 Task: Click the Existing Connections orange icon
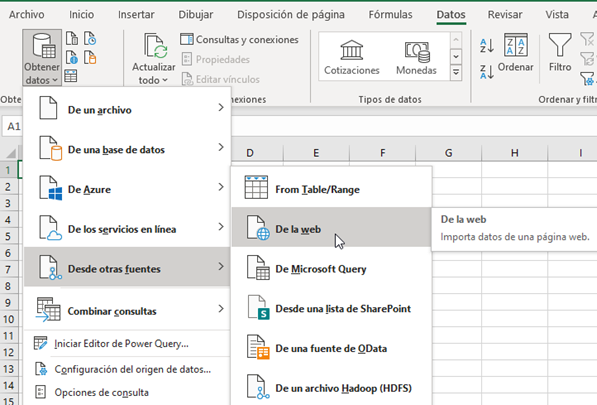pos(90,57)
